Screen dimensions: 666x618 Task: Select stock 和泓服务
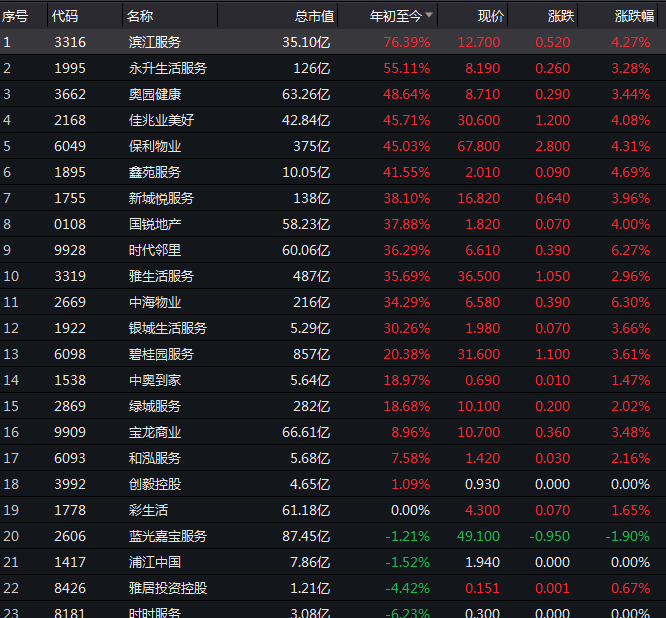coord(155,458)
